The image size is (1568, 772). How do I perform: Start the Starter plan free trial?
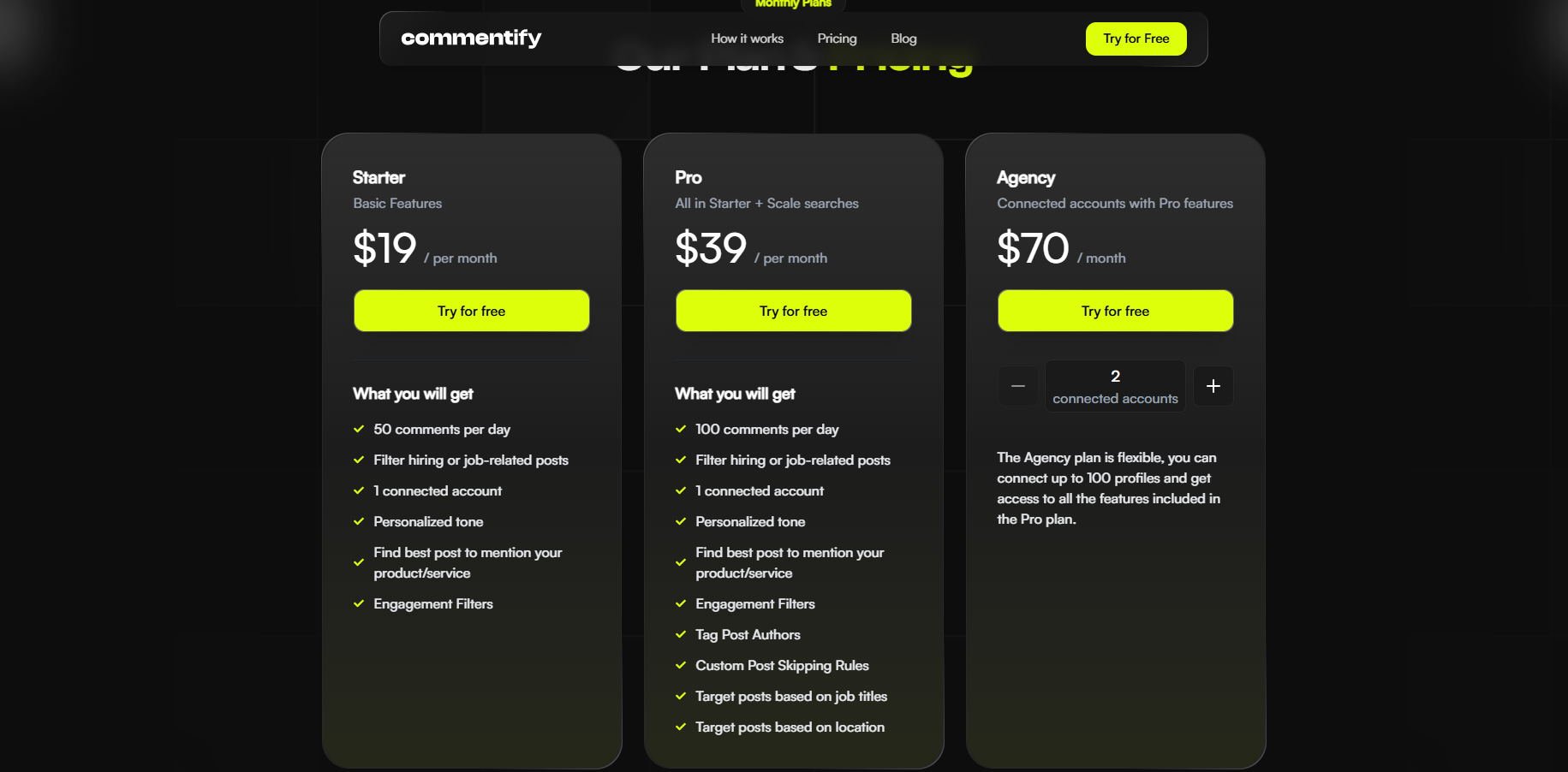point(471,311)
